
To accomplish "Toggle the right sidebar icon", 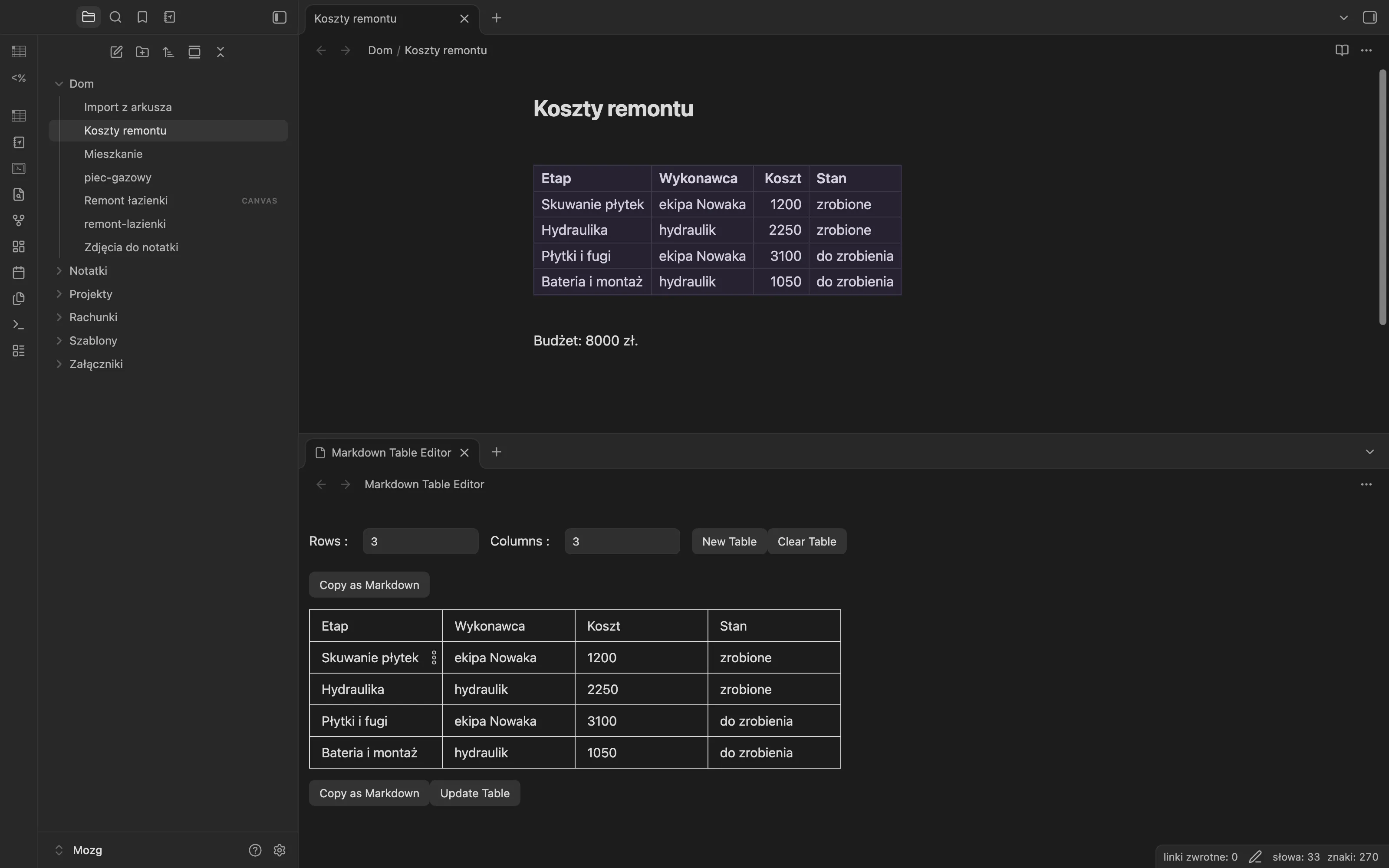I will (1370, 17).
